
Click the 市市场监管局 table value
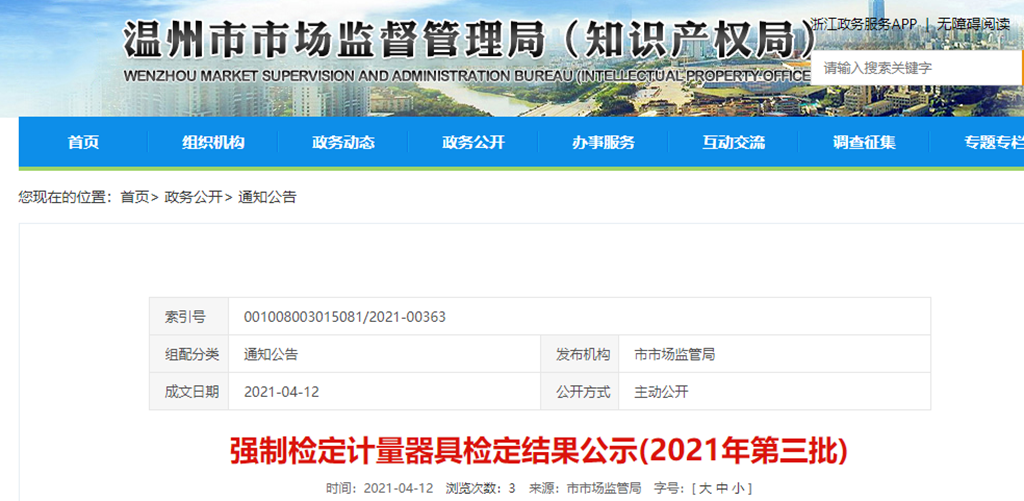coord(675,355)
